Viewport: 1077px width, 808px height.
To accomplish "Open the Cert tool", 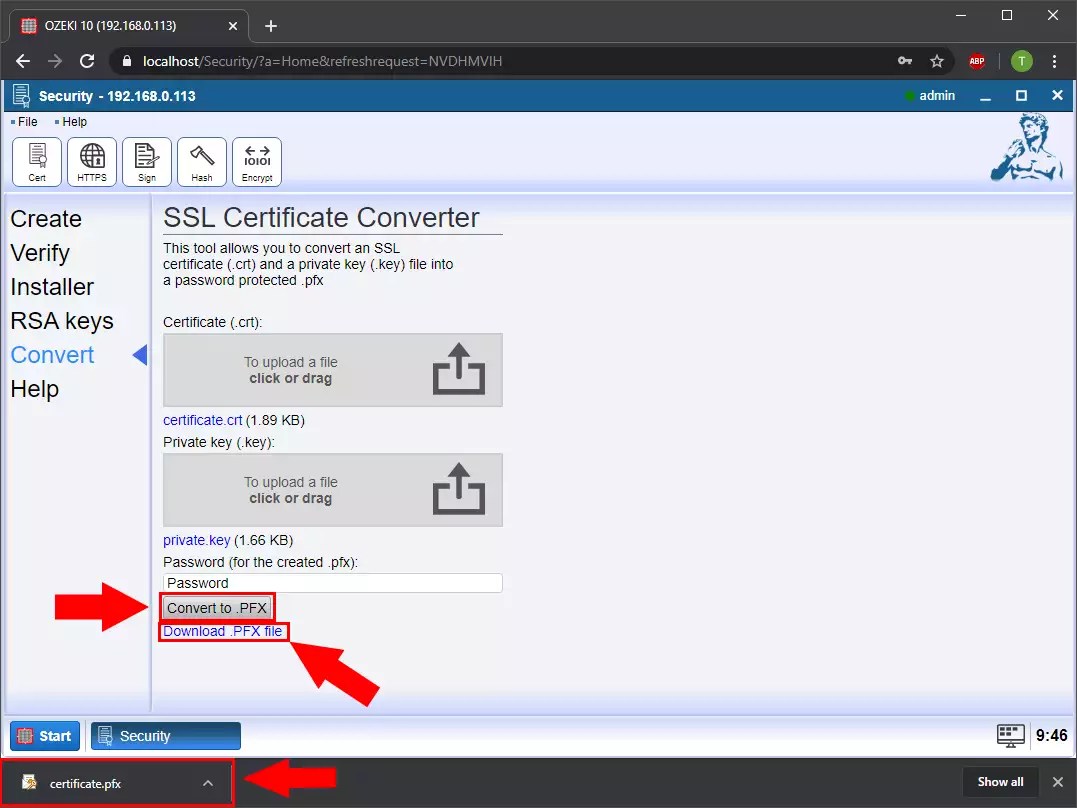I will tap(36, 161).
